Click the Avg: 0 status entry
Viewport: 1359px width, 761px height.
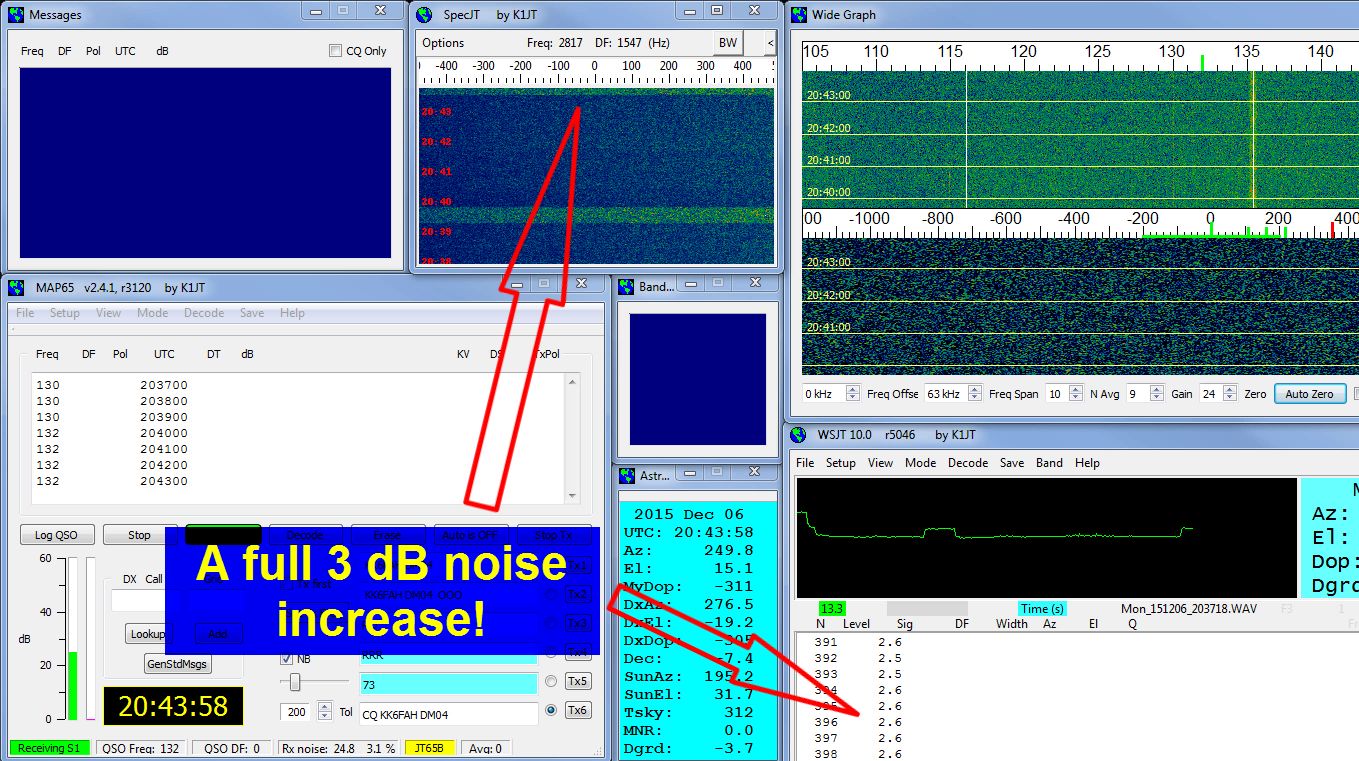(x=486, y=748)
